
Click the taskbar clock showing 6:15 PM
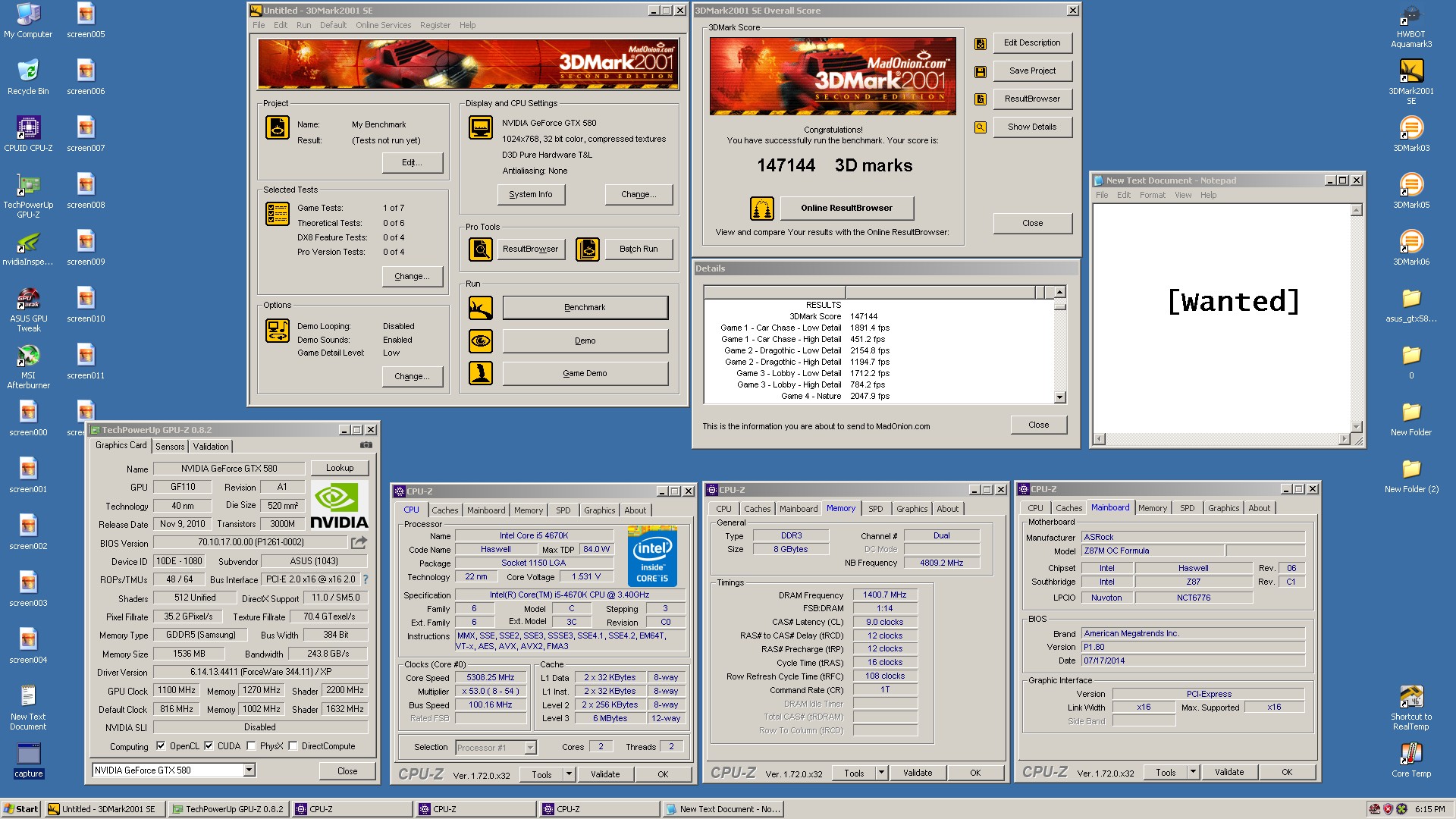coord(1429,809)
